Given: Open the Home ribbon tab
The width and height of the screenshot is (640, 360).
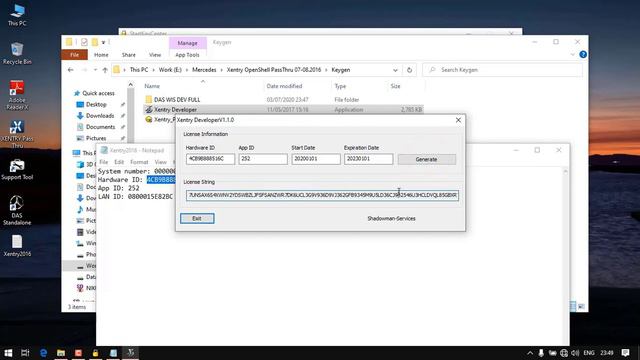Looking at the screenshot, I should click(101, 55).
